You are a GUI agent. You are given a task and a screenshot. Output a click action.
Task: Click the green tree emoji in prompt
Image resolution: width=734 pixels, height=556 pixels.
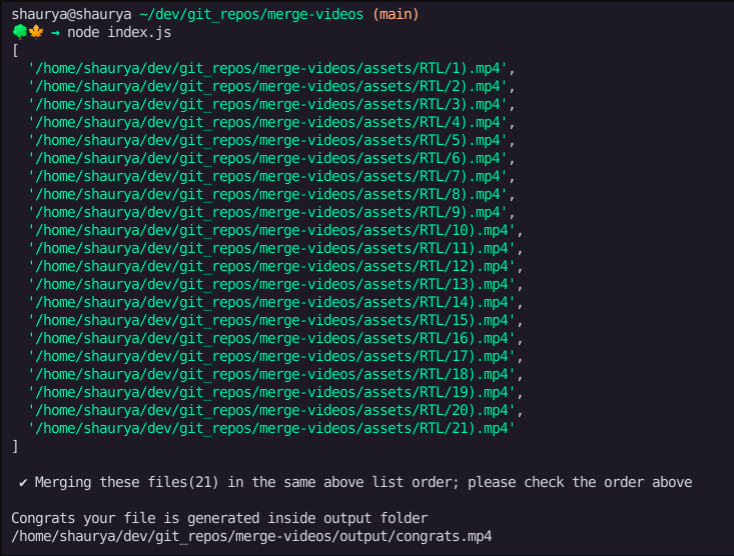20,32
